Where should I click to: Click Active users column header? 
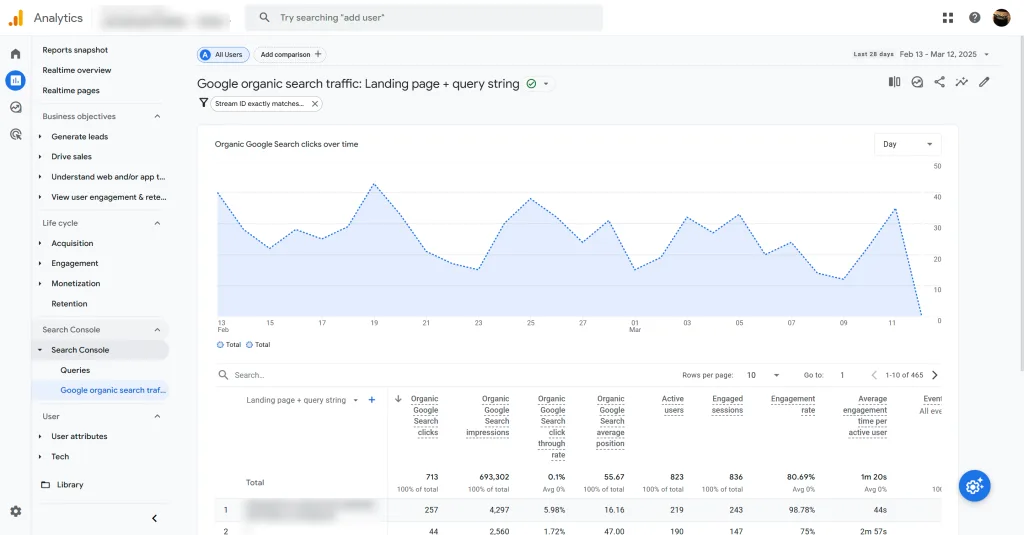(x=673, y=404)
